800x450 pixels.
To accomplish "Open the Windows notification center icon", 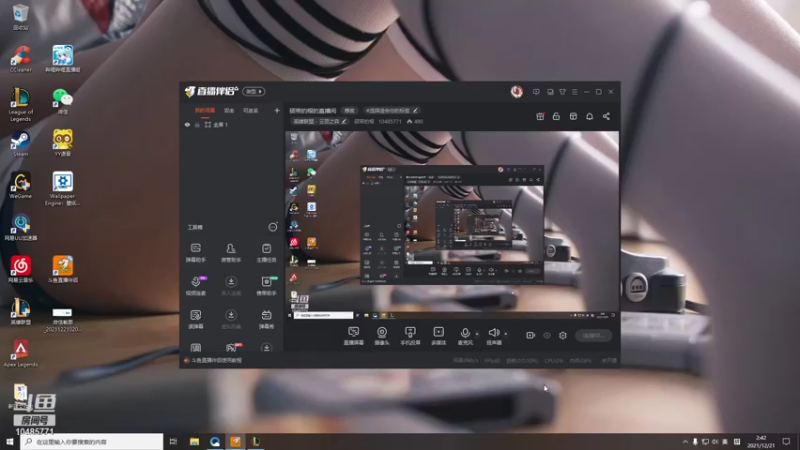I will coord(787,442).
